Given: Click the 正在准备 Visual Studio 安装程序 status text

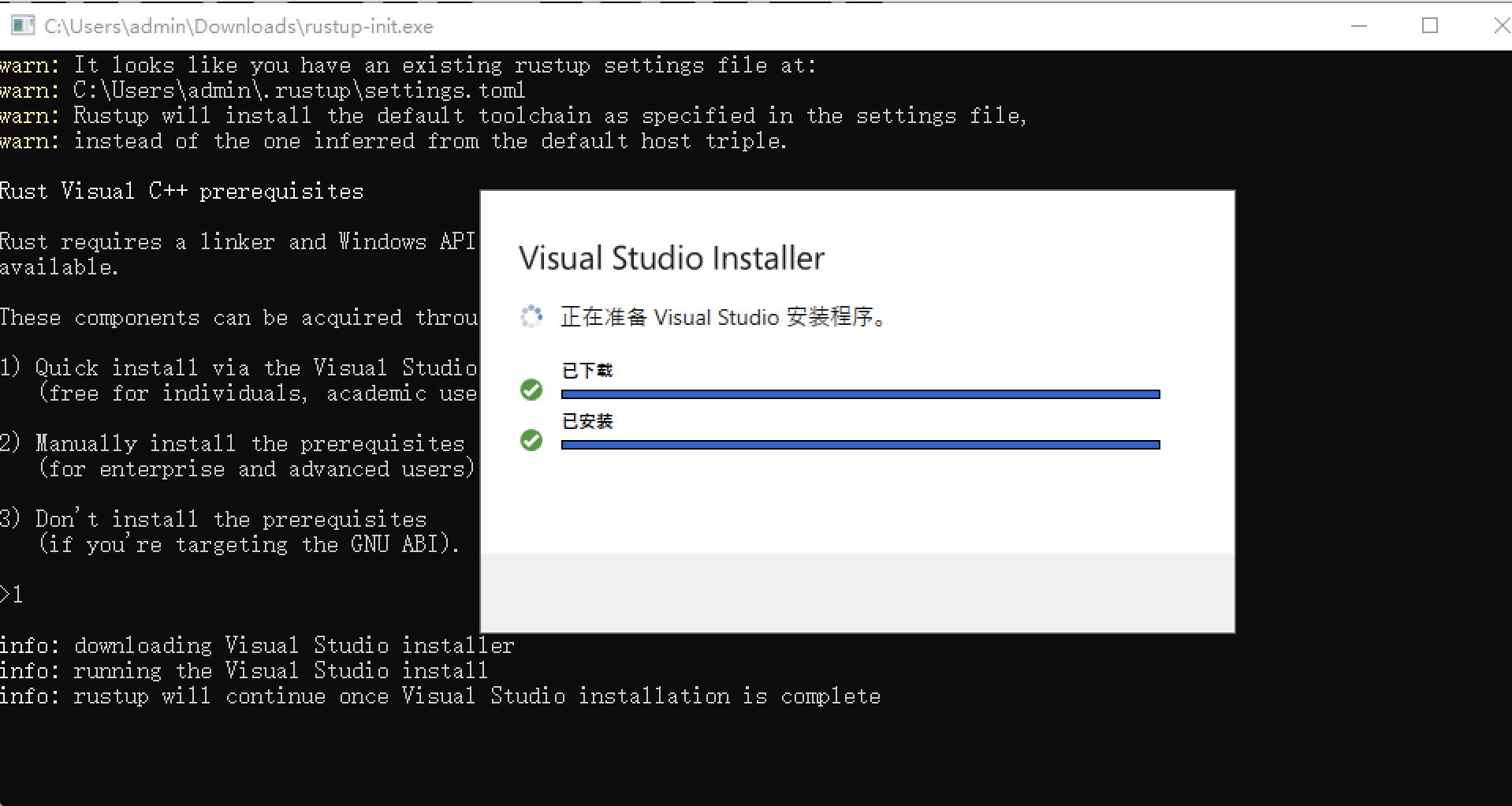Looking at the screenshot, I should tap(724, 317).
